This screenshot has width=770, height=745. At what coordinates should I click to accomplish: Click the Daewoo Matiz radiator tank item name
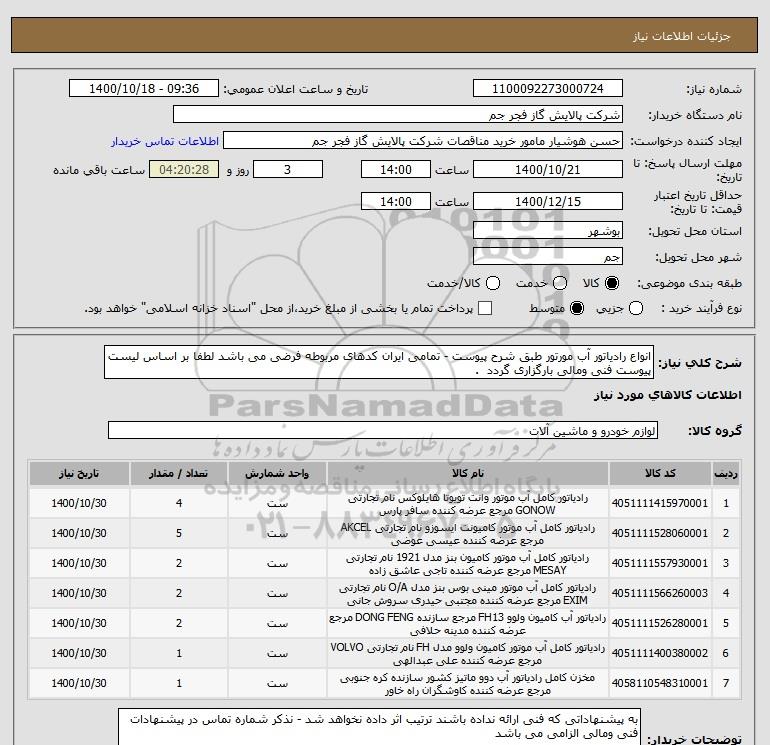point(468,684)
